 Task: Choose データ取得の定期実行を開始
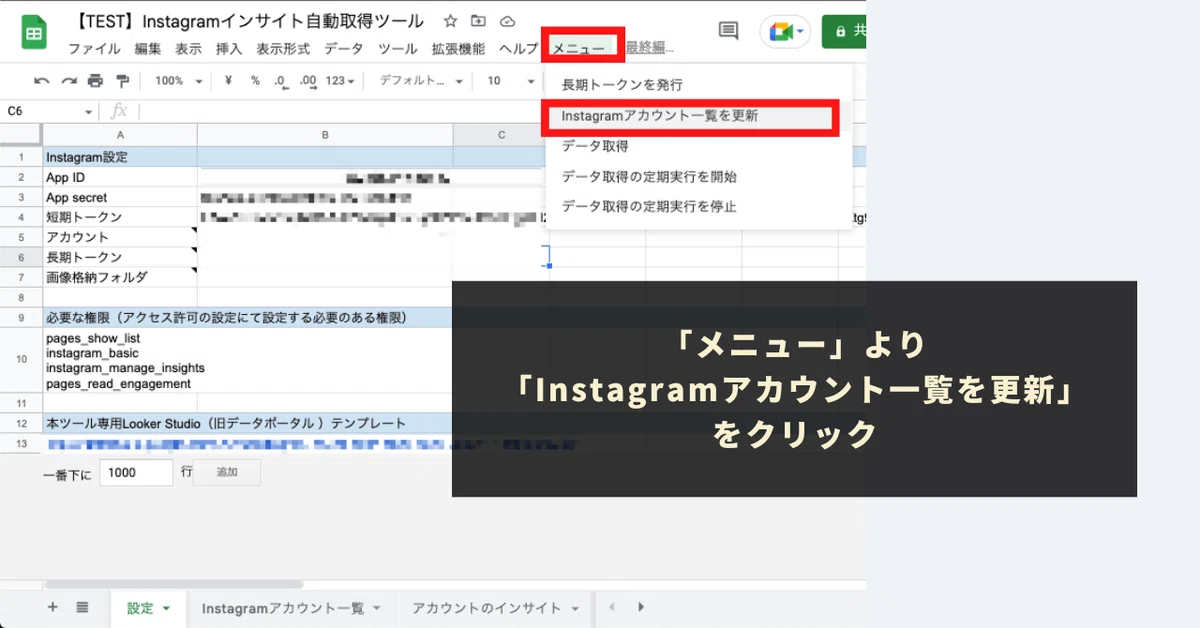[x=698, y=177]
